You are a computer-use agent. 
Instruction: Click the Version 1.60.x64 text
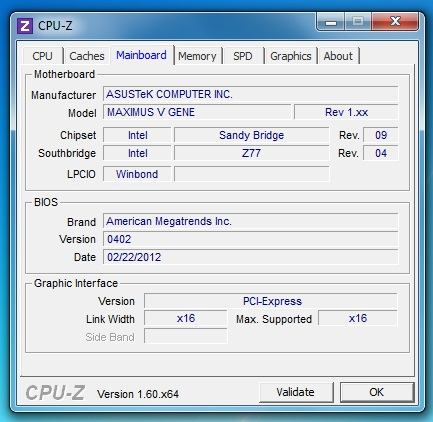click(x=138, y=394)
